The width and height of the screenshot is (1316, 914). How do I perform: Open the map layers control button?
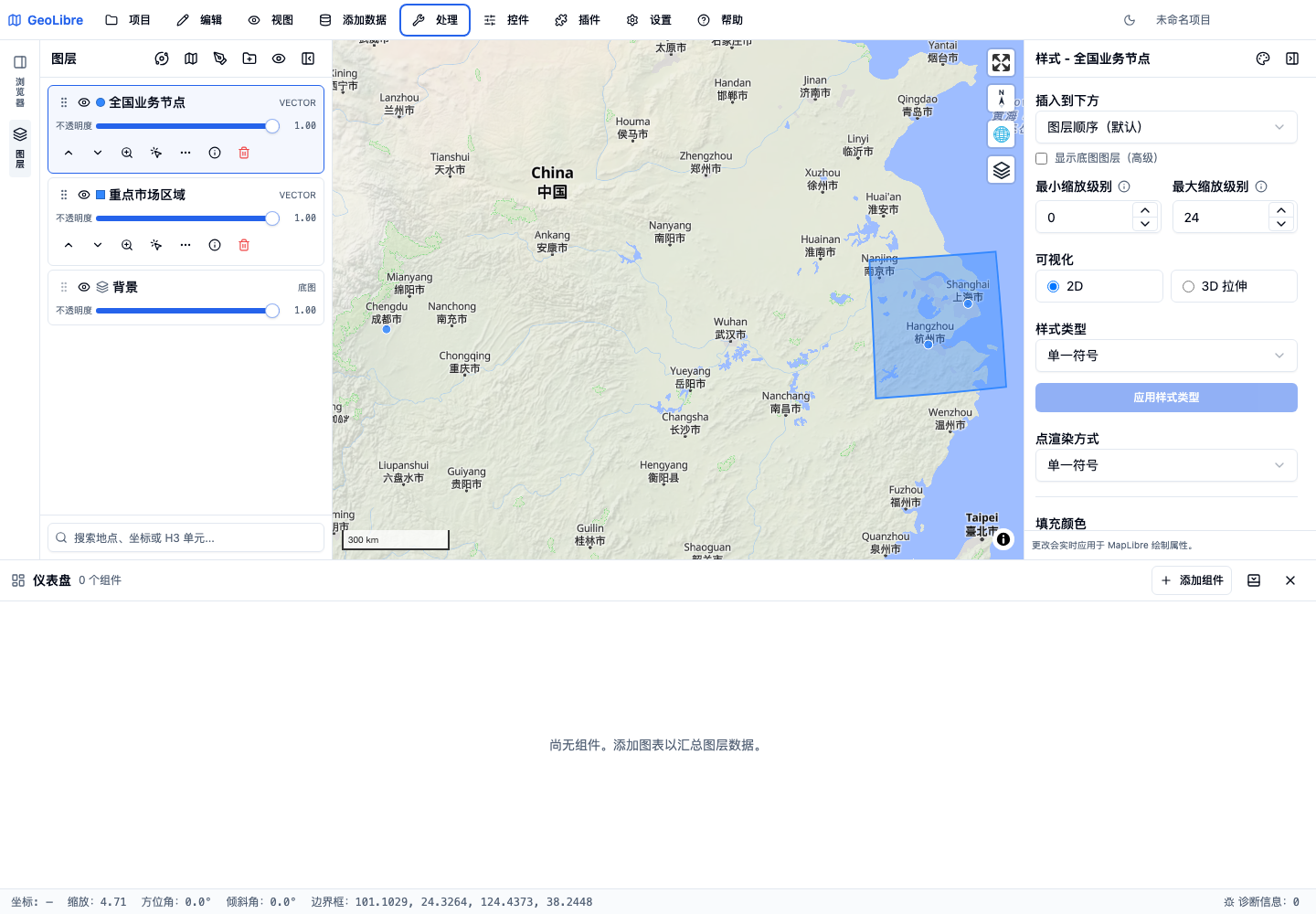pyautogui.click(x=1002, y=170)
